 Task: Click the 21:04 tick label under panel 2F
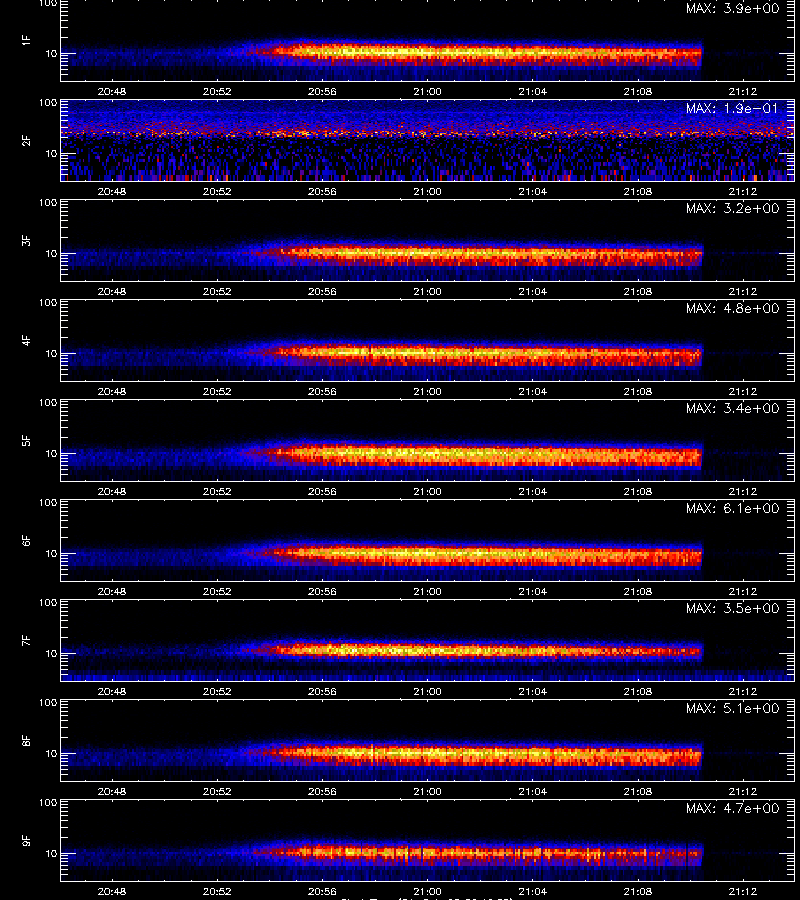pyautogui.click(x=533, y=191)
